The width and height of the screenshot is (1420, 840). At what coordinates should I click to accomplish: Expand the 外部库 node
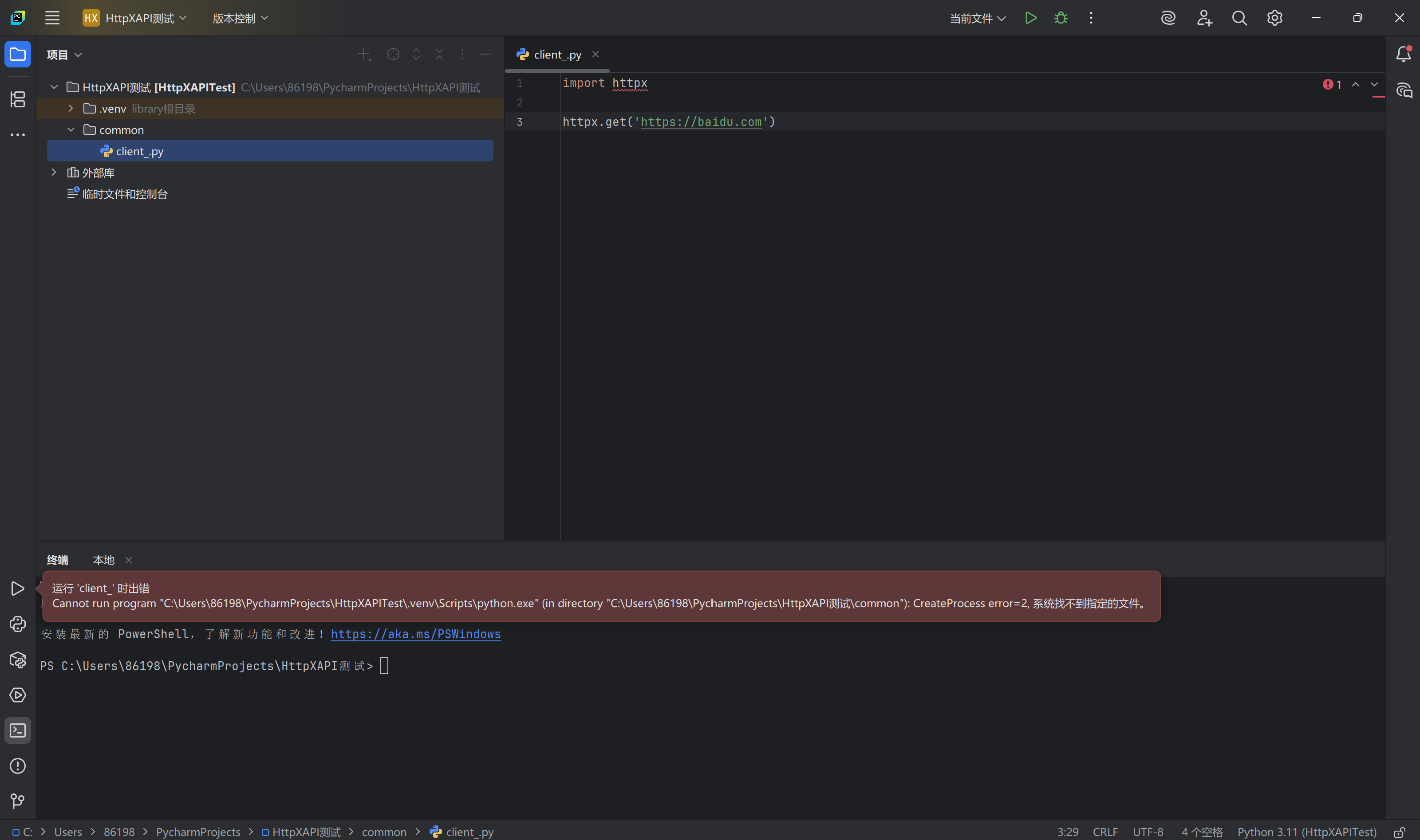[x=54, y=172]
